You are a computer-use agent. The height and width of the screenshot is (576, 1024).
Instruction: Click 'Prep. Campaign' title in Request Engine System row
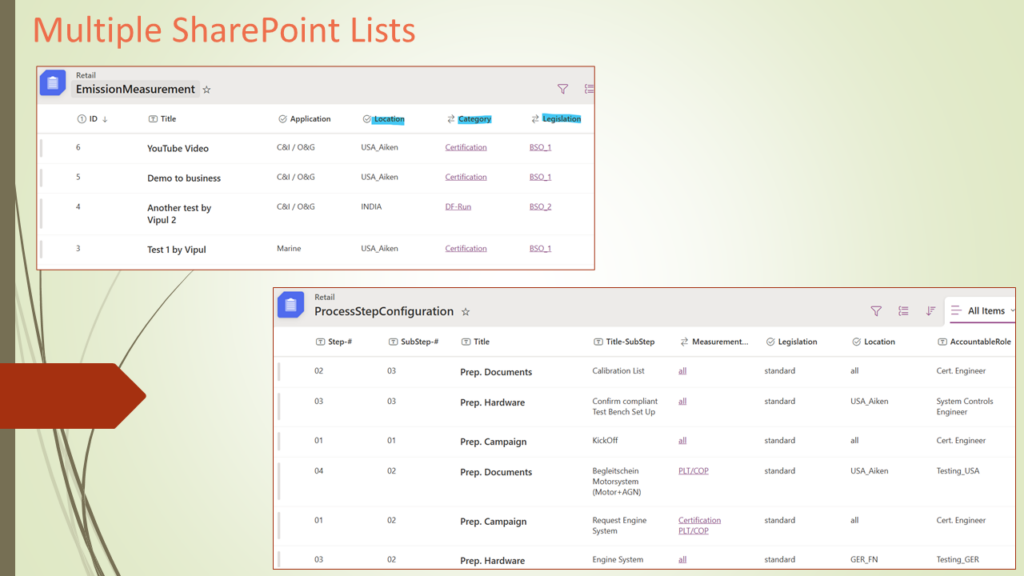[x=493, y=521]
